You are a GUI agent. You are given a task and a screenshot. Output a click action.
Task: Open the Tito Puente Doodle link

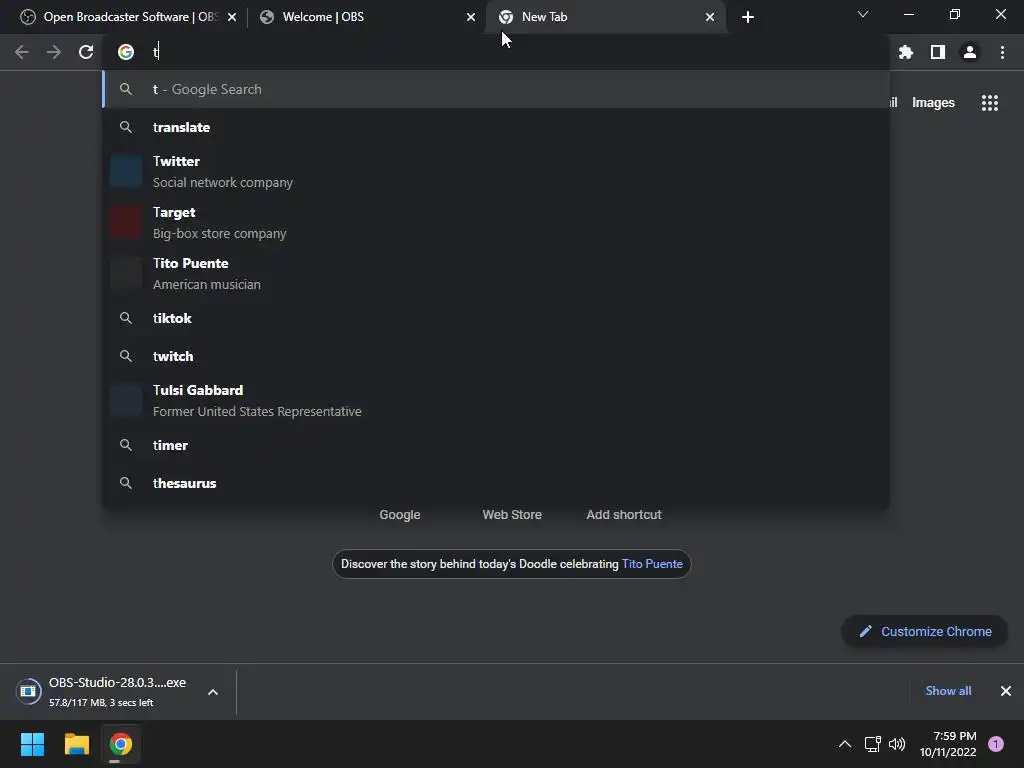point(652,564)
